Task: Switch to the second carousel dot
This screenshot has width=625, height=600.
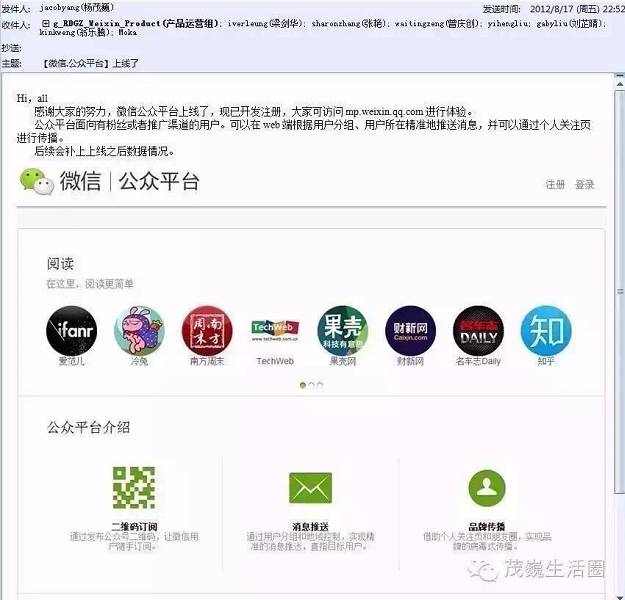Action: click(x=311, y=385)
